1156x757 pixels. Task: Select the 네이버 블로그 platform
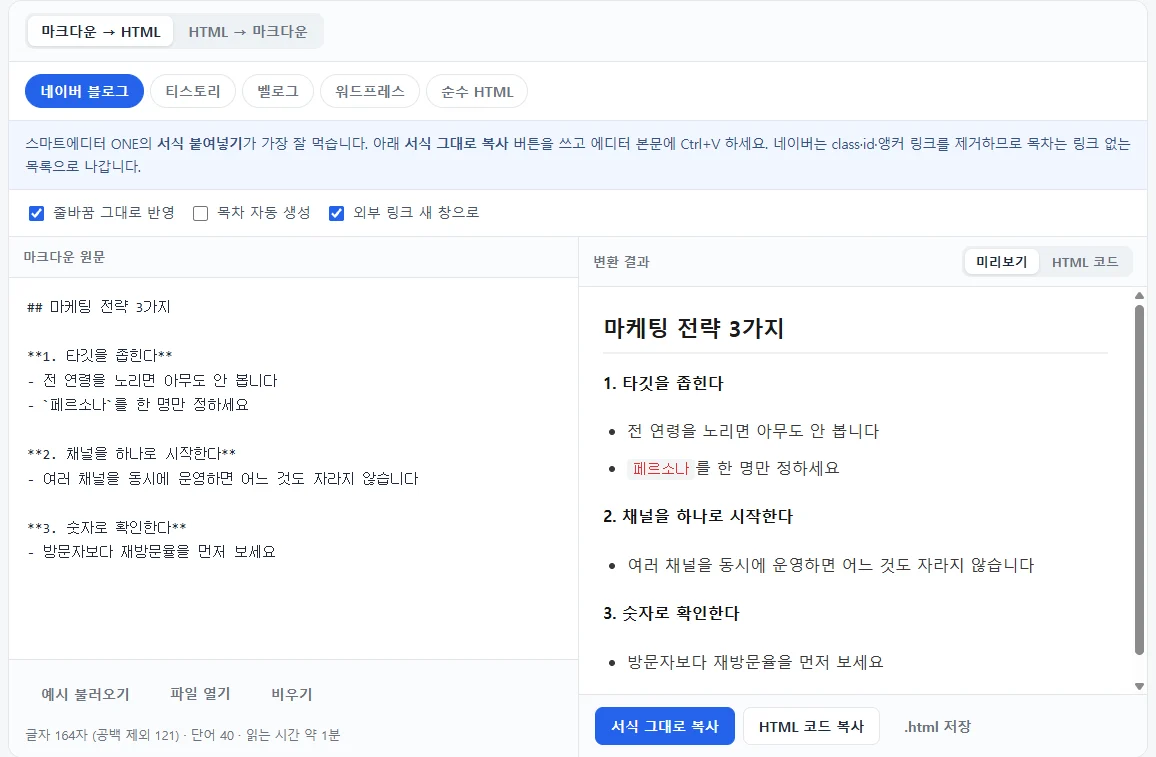pyautogui.click(x=84, y=91)
